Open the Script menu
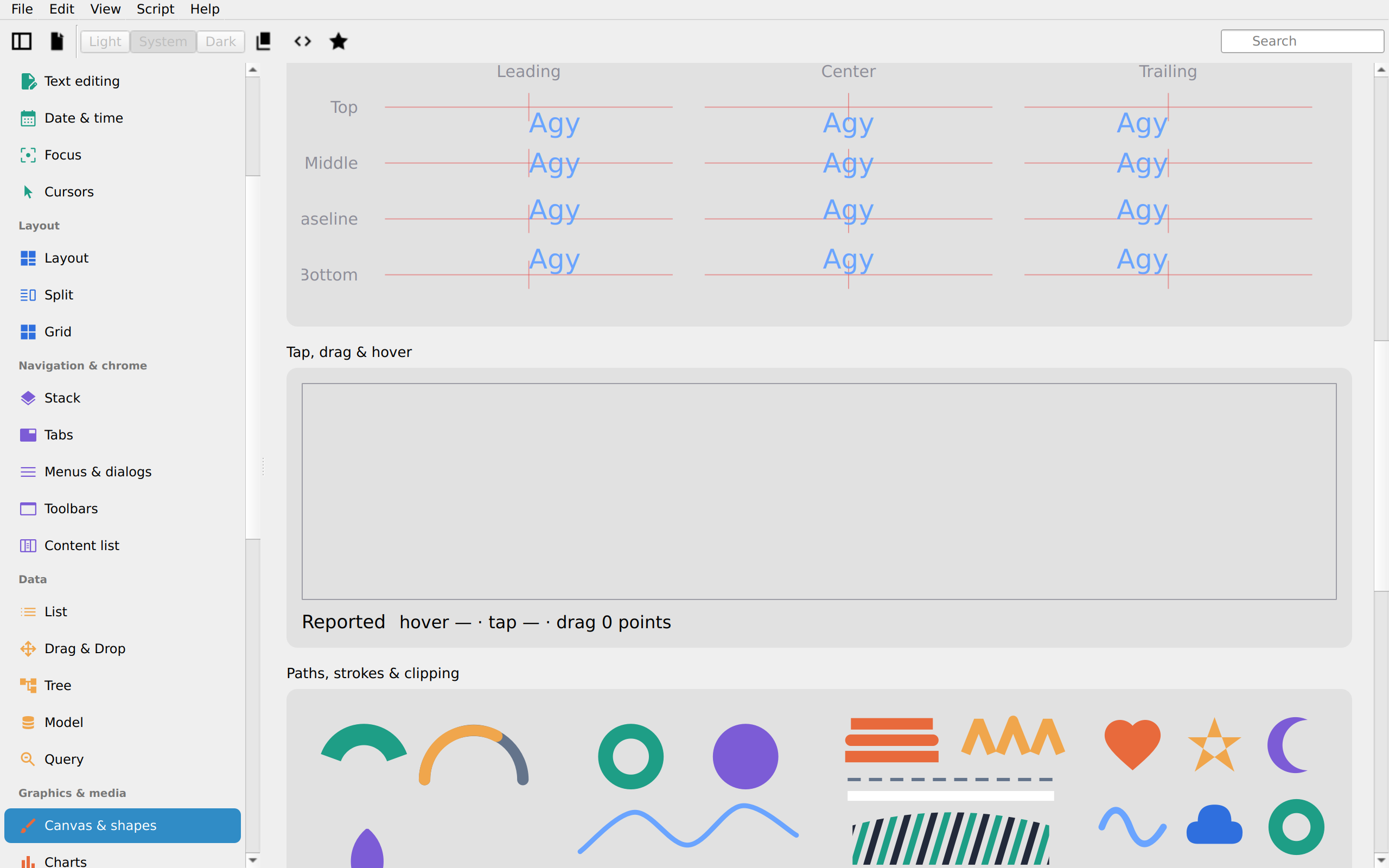This screenshot has width=1389, height=868. [155, 9]
